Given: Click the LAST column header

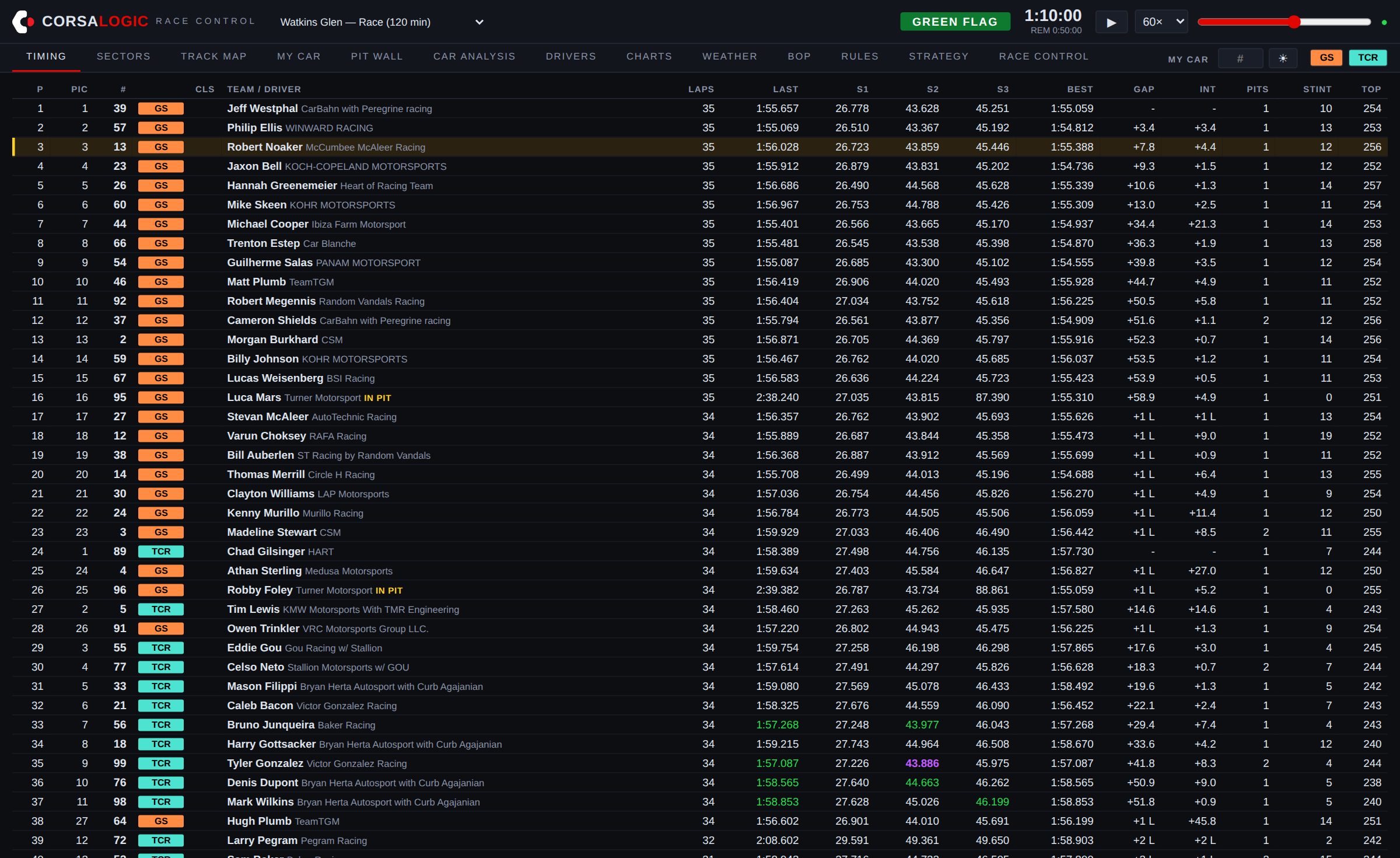Looking at the screenshot, I should click(x=786, y=89).
